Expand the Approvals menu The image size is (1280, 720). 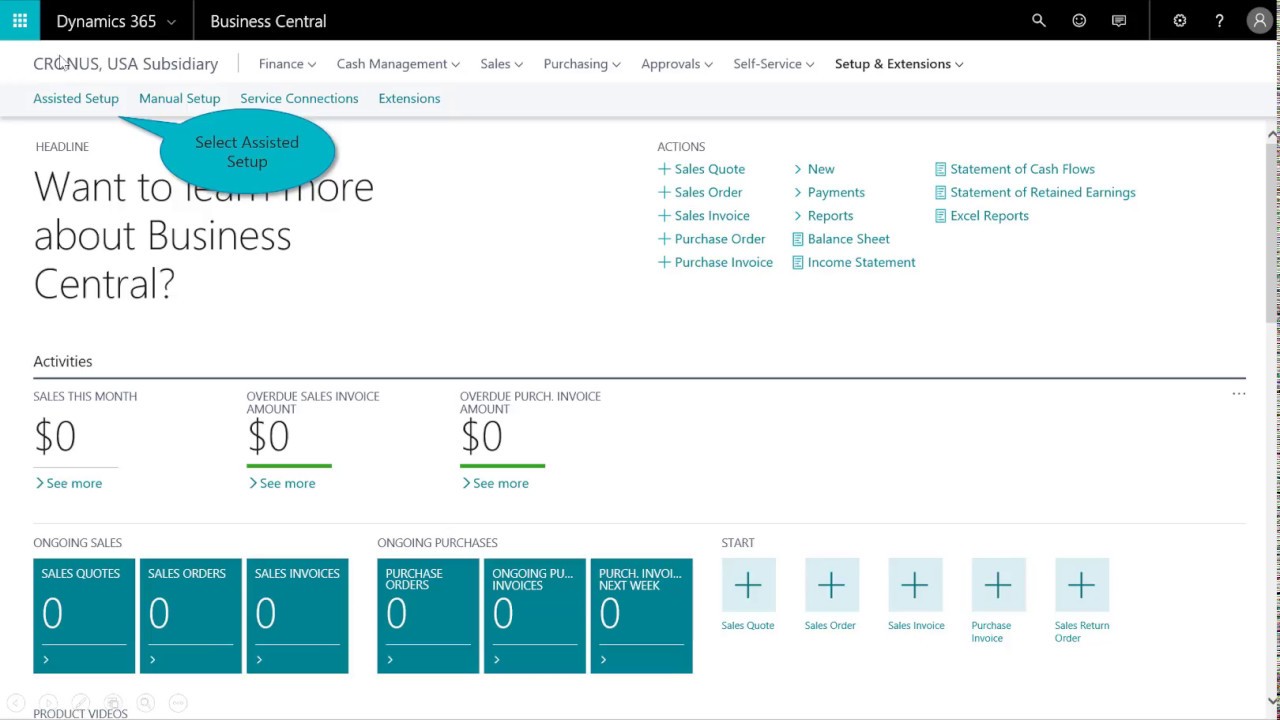coord(677,64)
